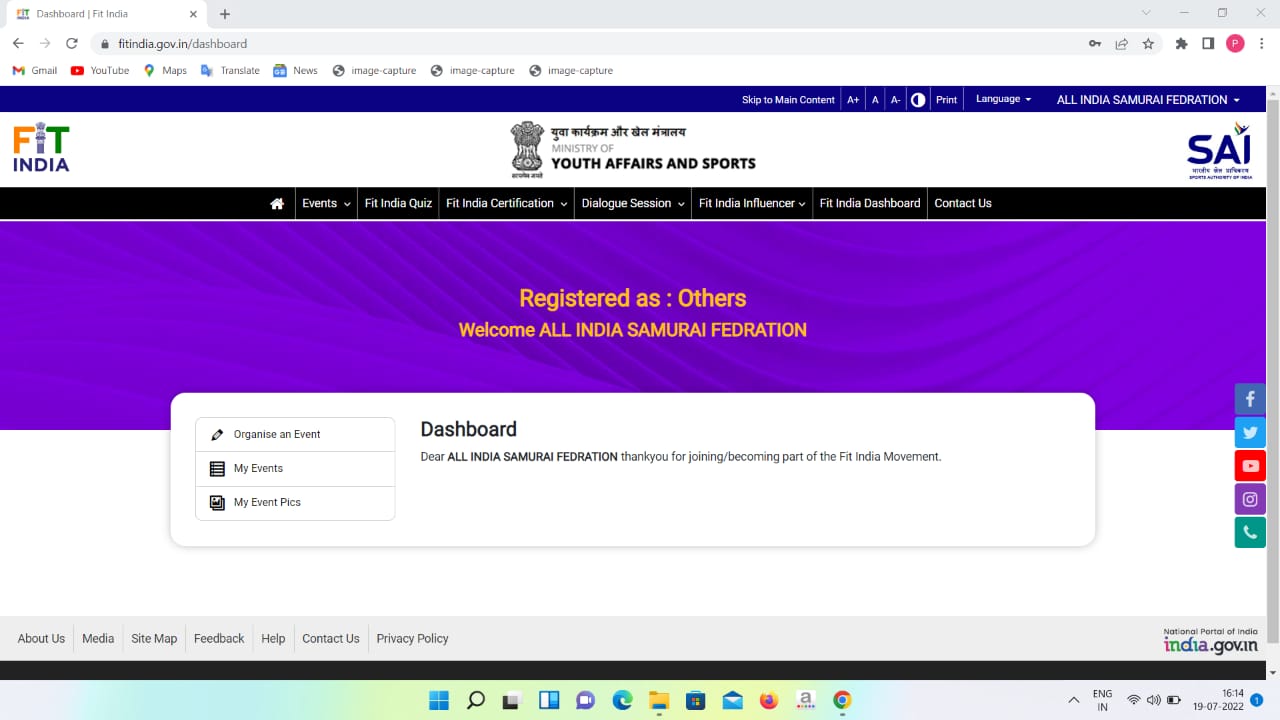1280x720 pixels.
Task: Open Chrome three-dot menu
Action: [1261, 44]
